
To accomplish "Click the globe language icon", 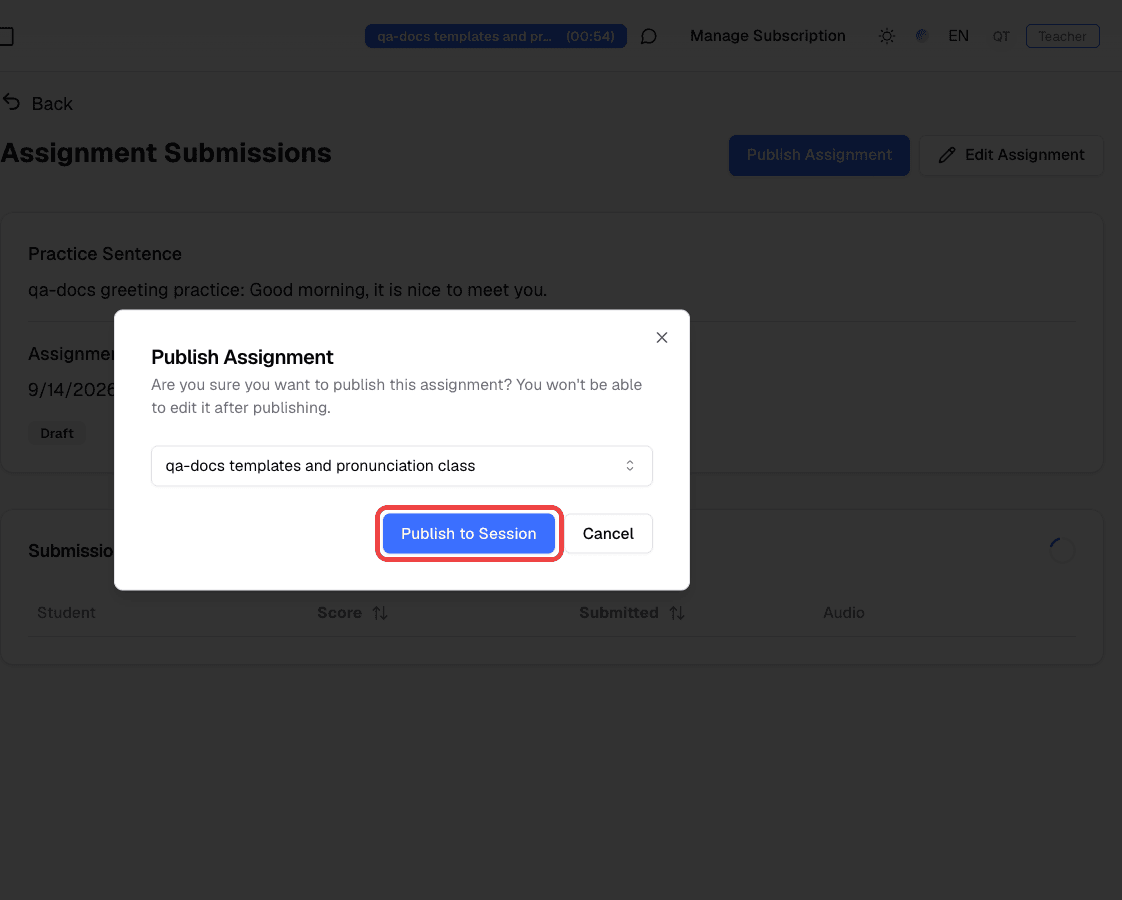I will [x=922, y=36].
